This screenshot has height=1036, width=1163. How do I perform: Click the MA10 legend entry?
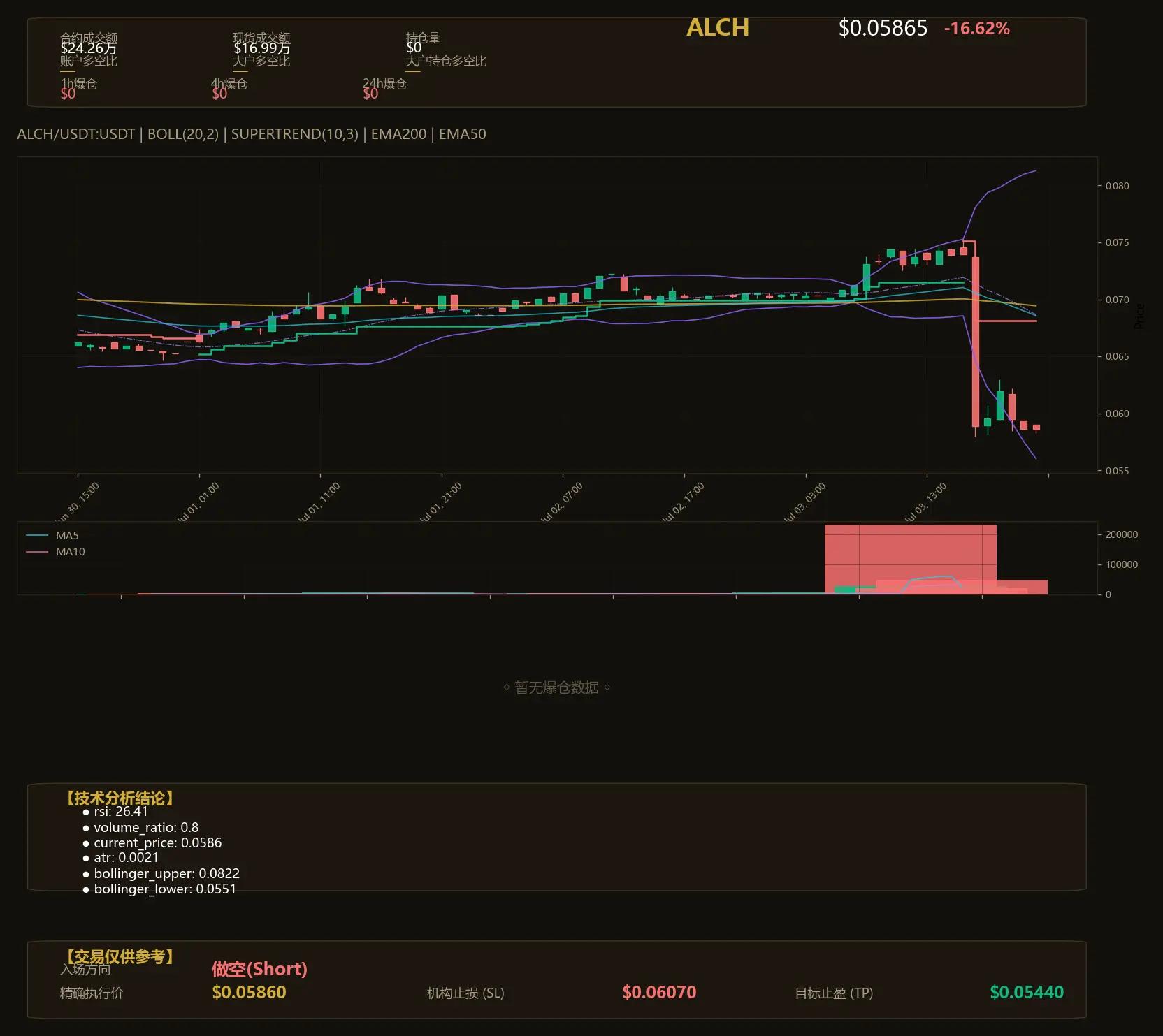point(55,552)
